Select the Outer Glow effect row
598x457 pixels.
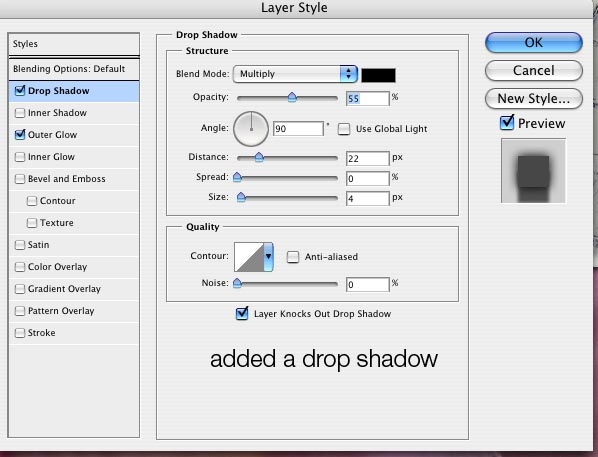pyautogui.click(x=74, y=135)
